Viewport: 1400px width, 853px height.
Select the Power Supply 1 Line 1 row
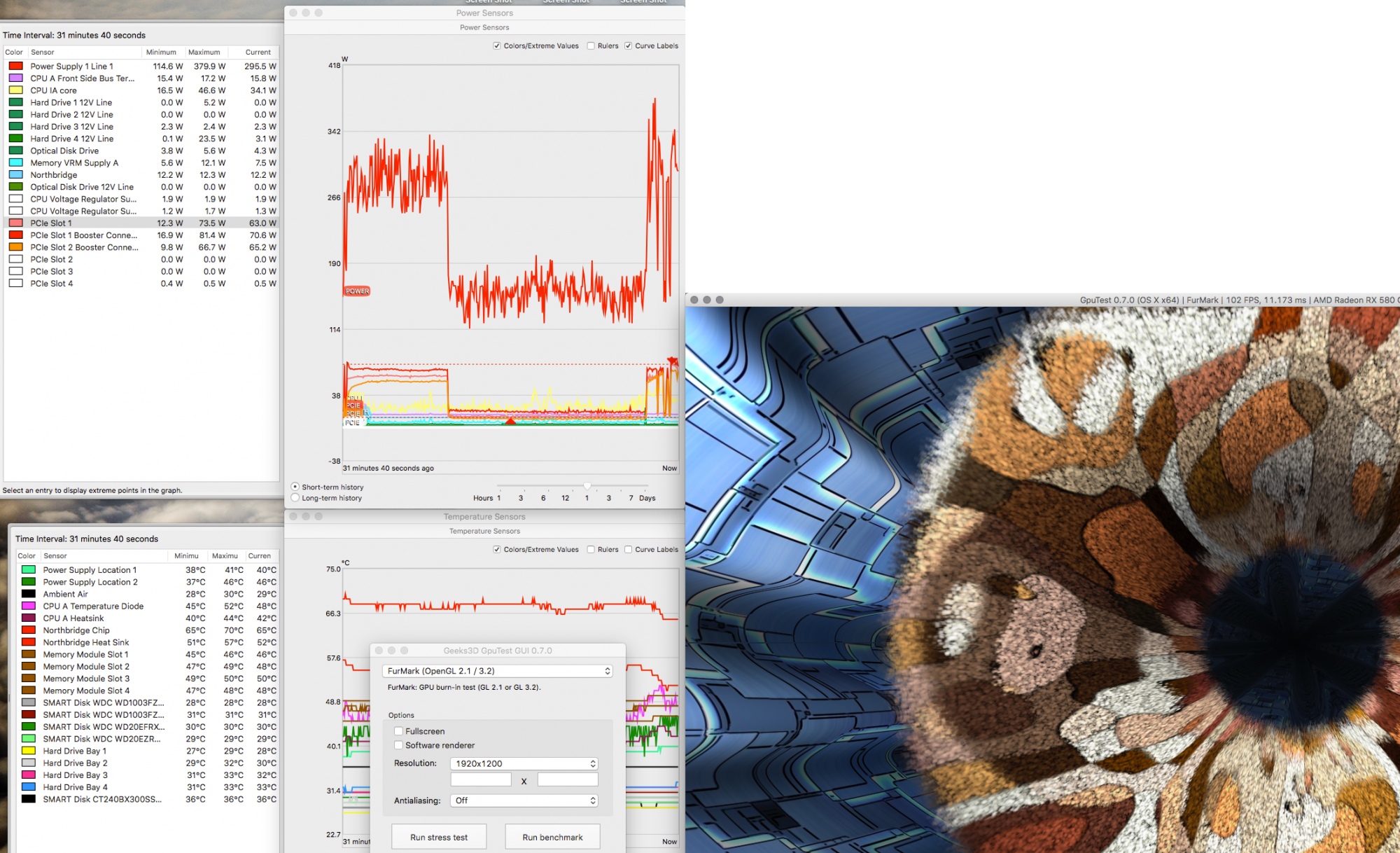pos(141,66)
